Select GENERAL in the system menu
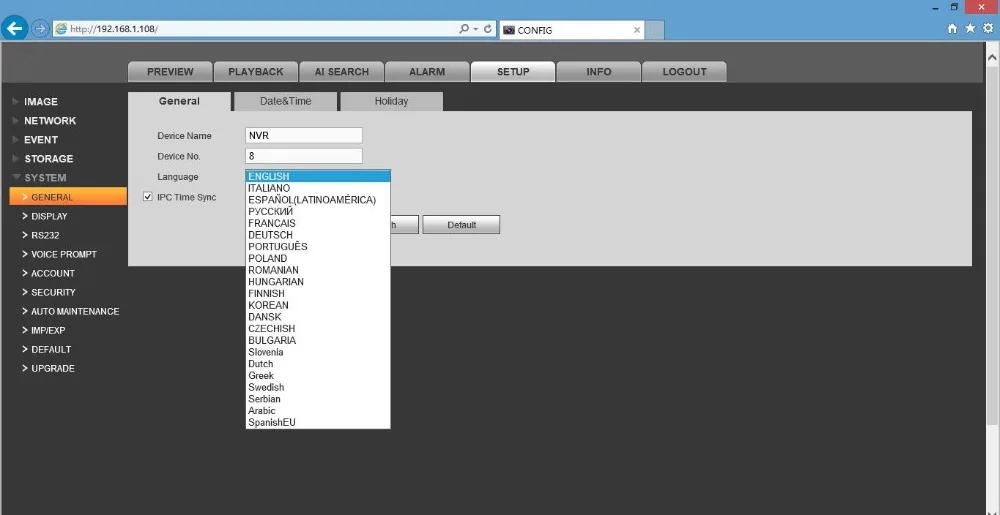Viewport: 1000px width, 515px height. pyautogui.click(x=68, y=197)
